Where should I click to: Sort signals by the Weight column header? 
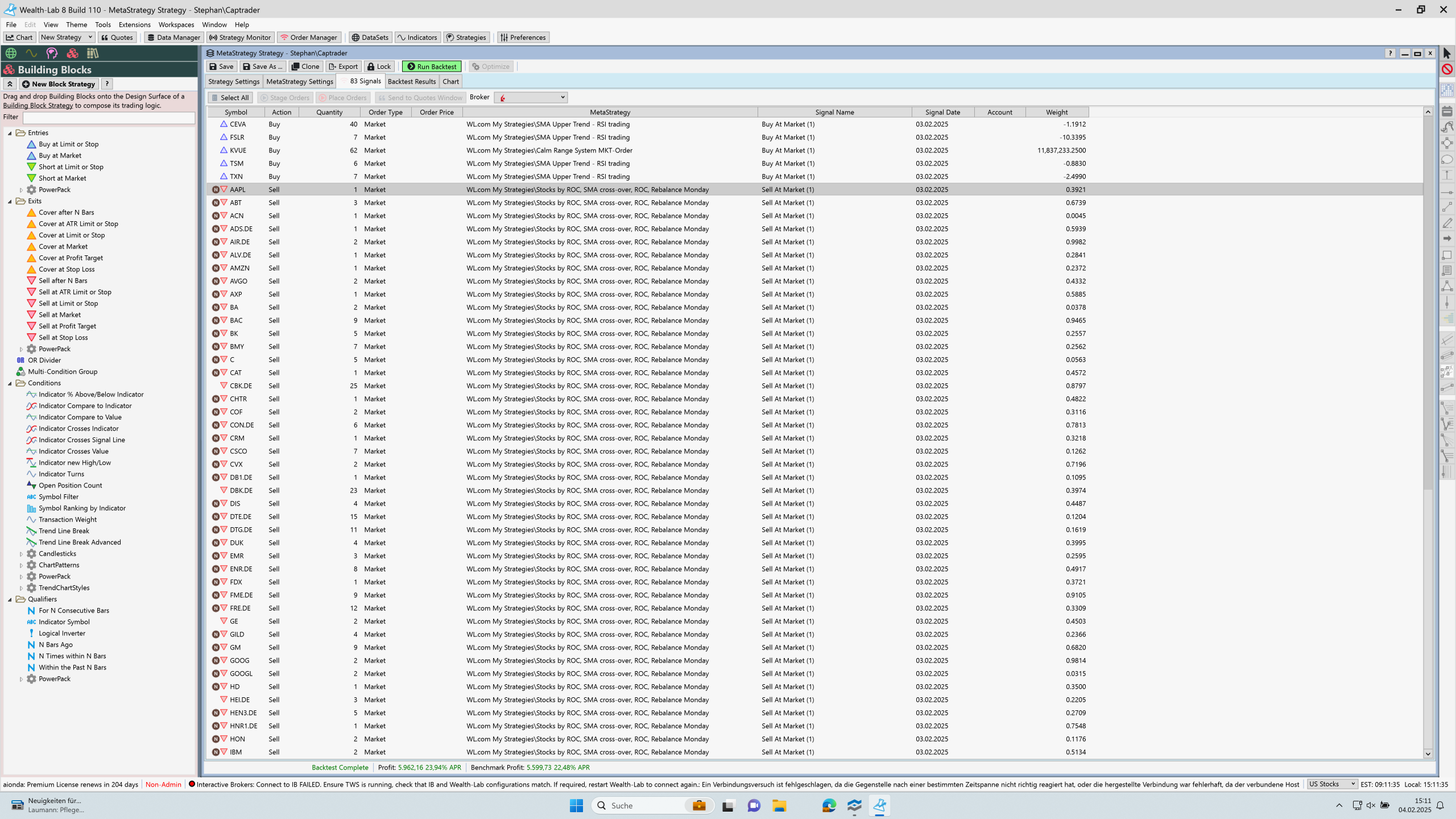(1057, 112)
